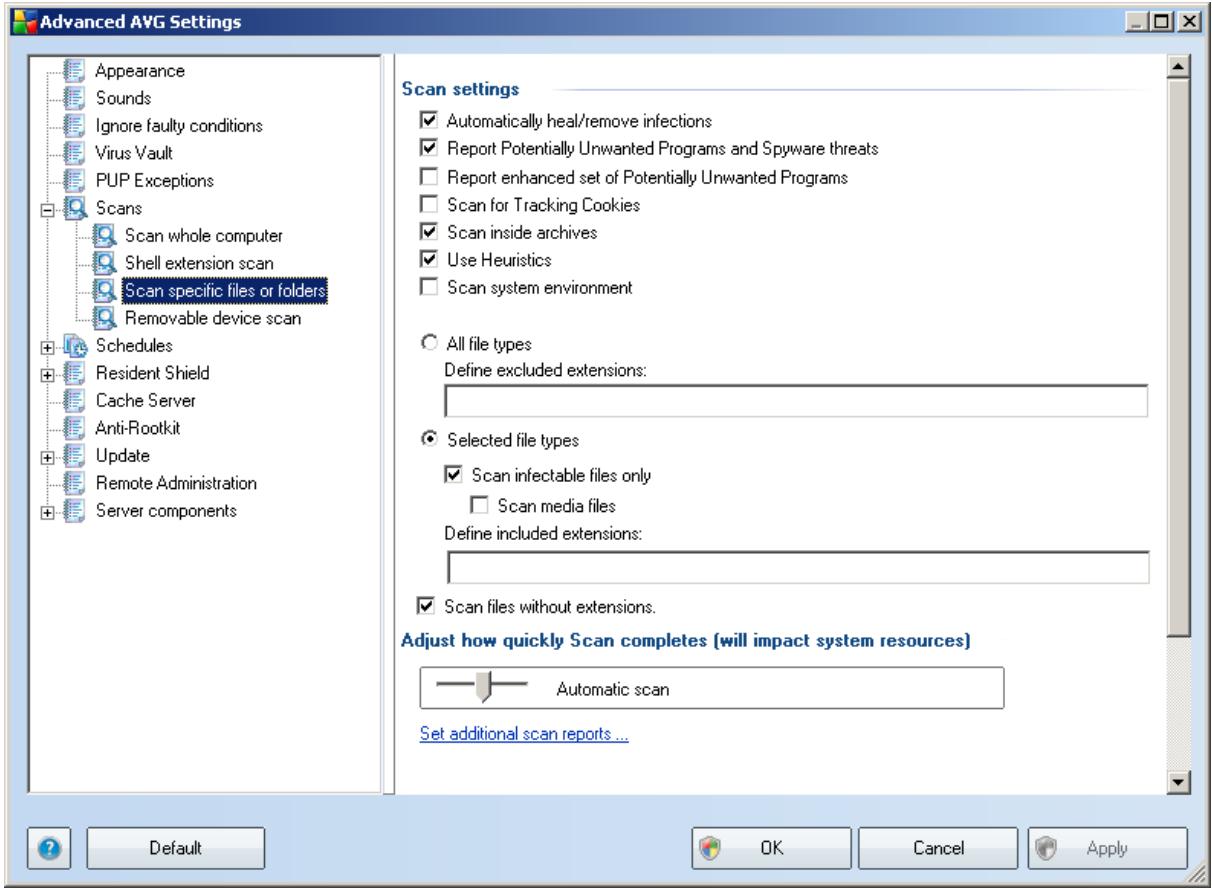
Task: Collapse the Scans tree node
Action: click(45, 209)
